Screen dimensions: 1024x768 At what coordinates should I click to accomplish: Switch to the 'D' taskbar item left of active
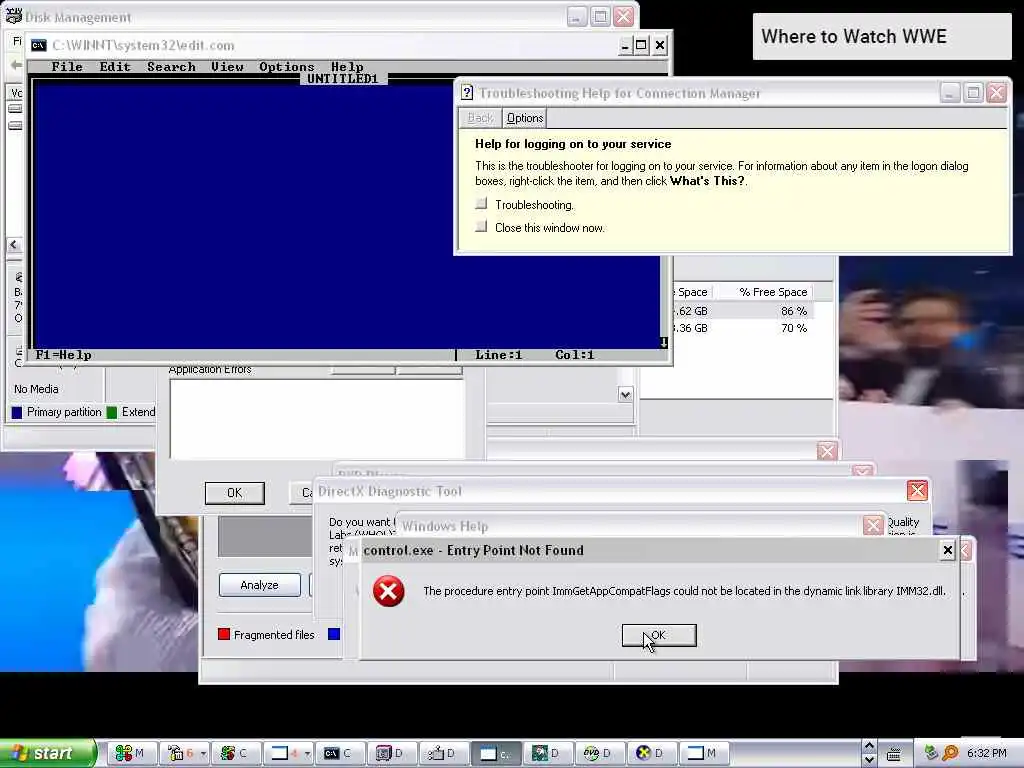tap(442, 753)
